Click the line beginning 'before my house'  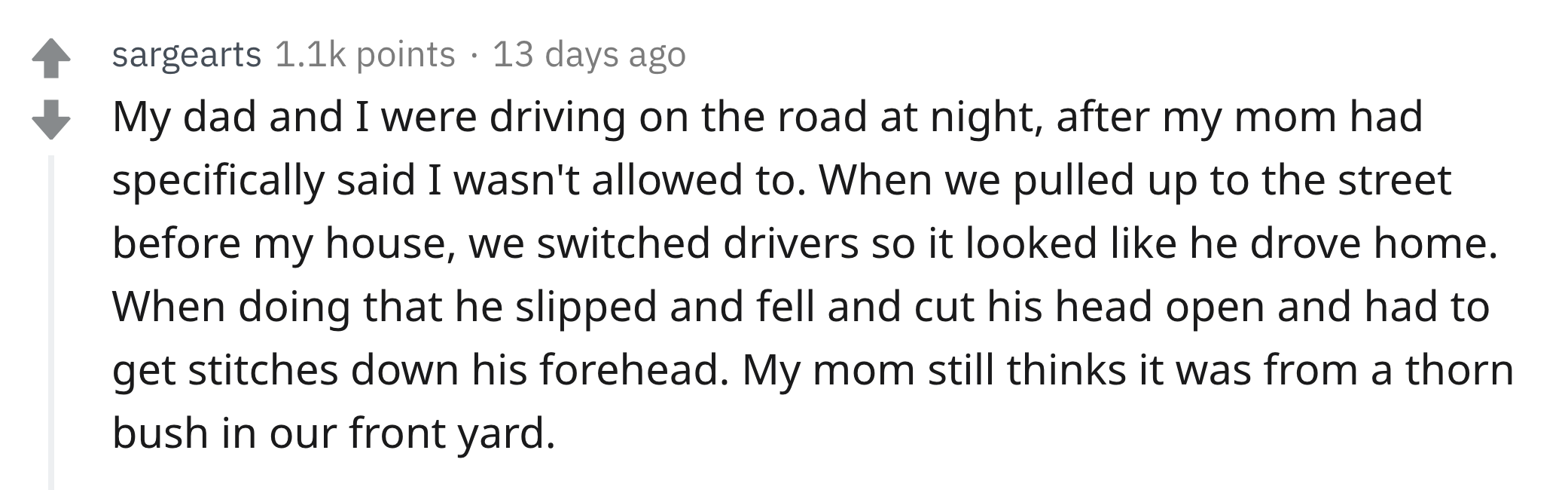(805, 243)
